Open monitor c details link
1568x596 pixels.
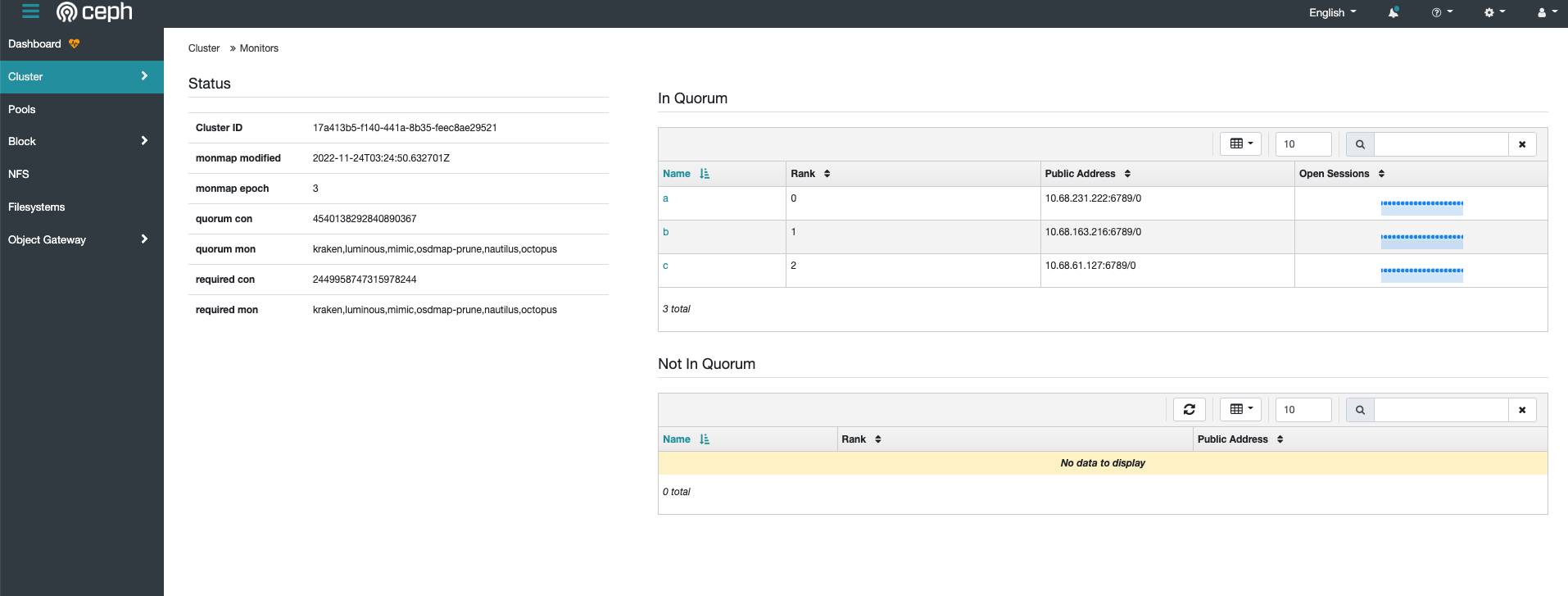(x=665, y=266)
